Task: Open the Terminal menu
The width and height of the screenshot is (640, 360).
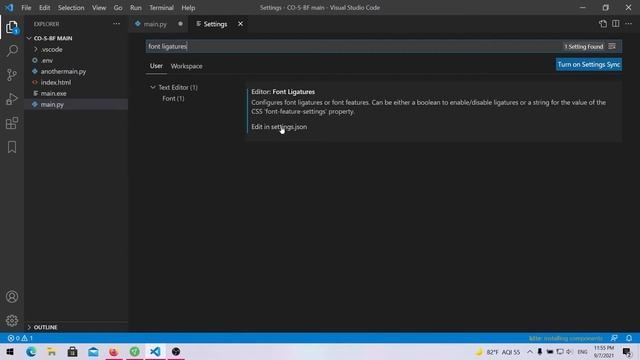Action: 161,7
